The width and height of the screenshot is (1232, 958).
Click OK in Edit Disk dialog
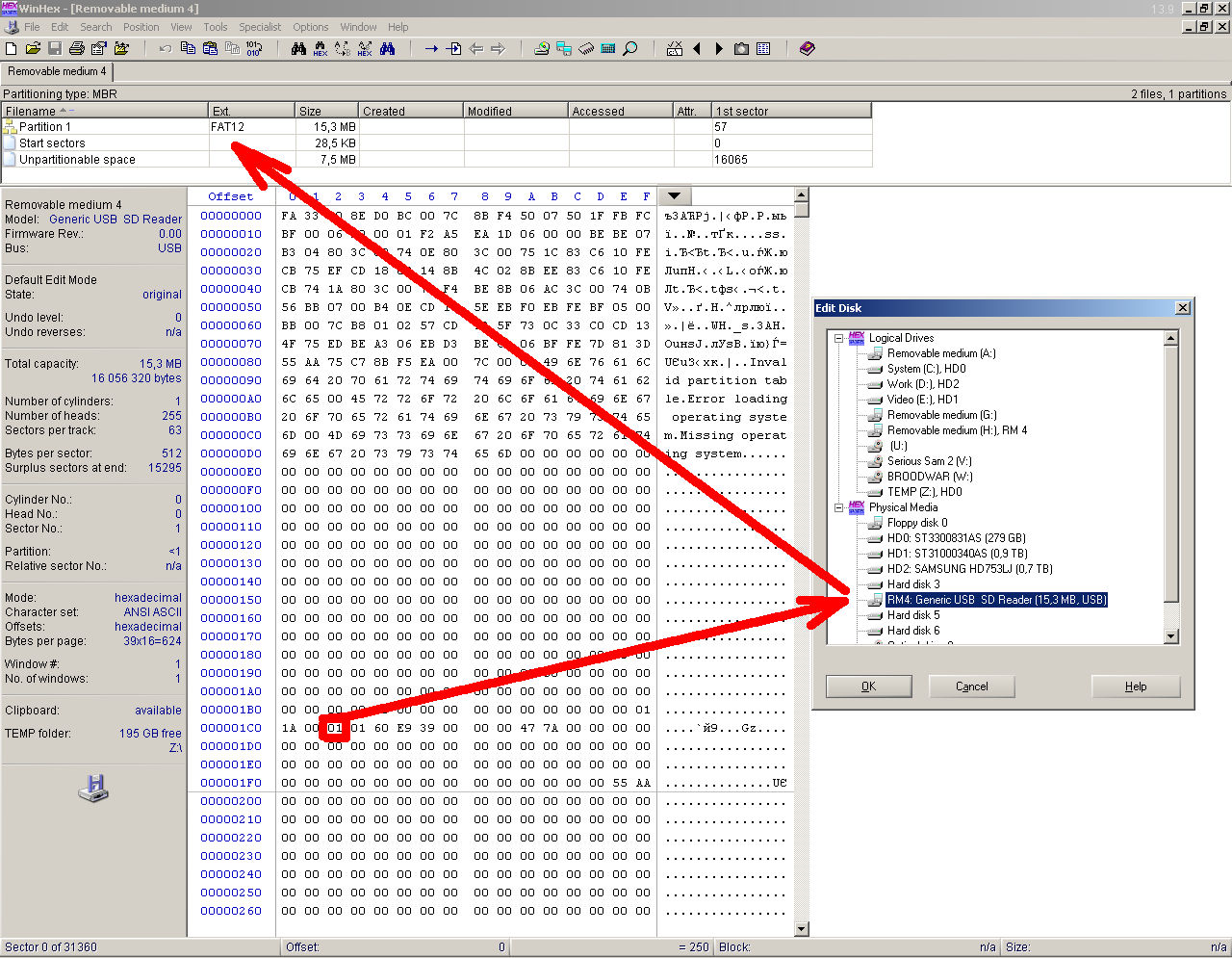(x=868, y=686)
